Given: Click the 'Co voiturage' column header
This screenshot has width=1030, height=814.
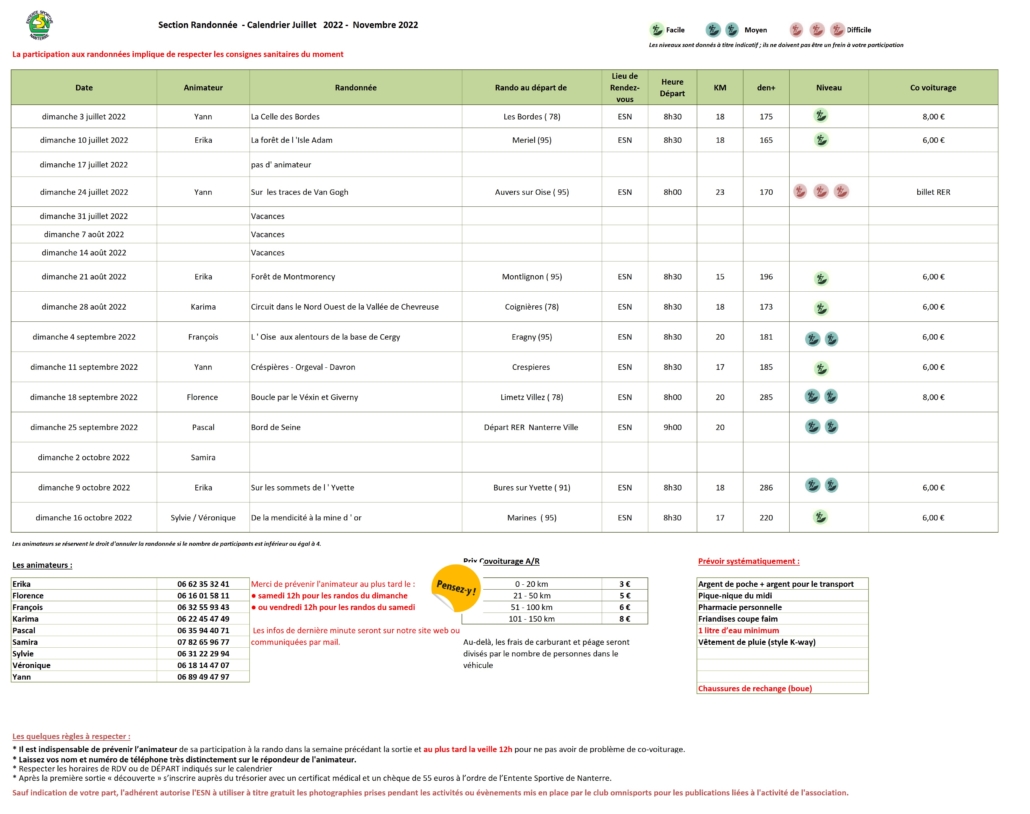Looking at the screenshot, I should tap(933, 87).
